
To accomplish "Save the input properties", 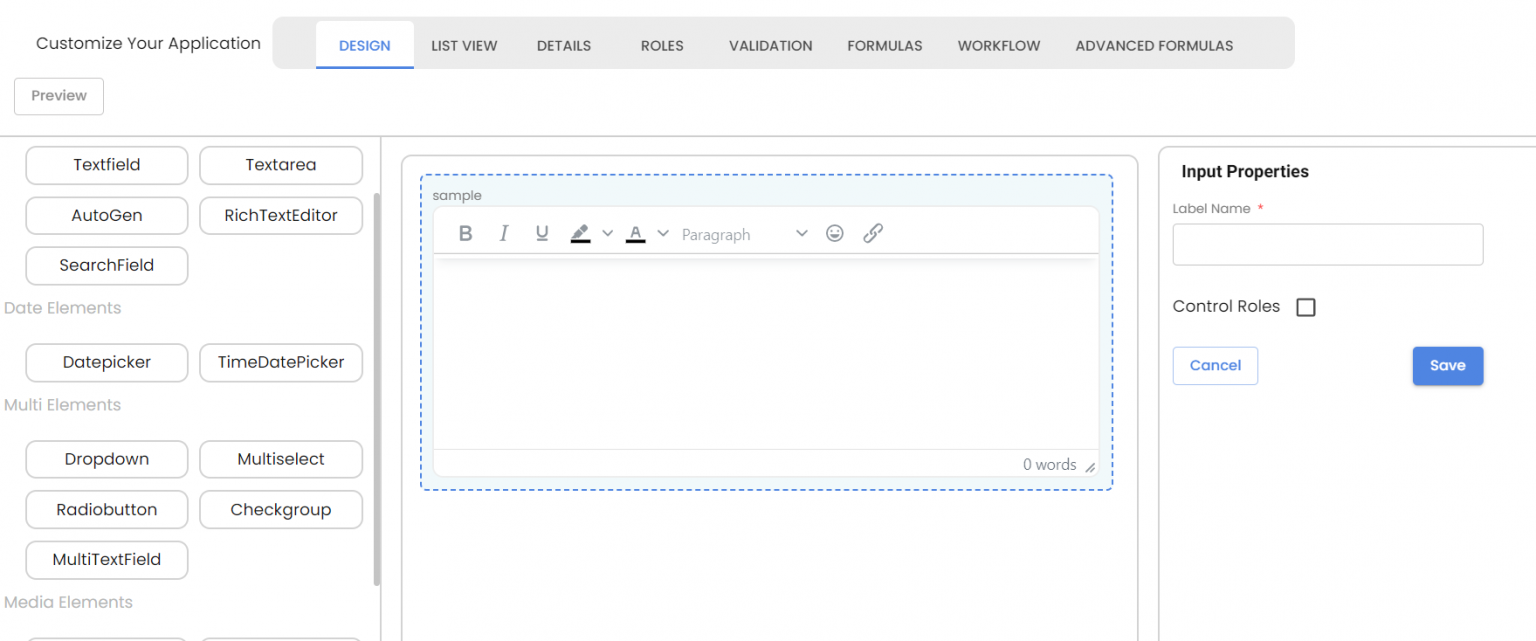I will 1447,365.
